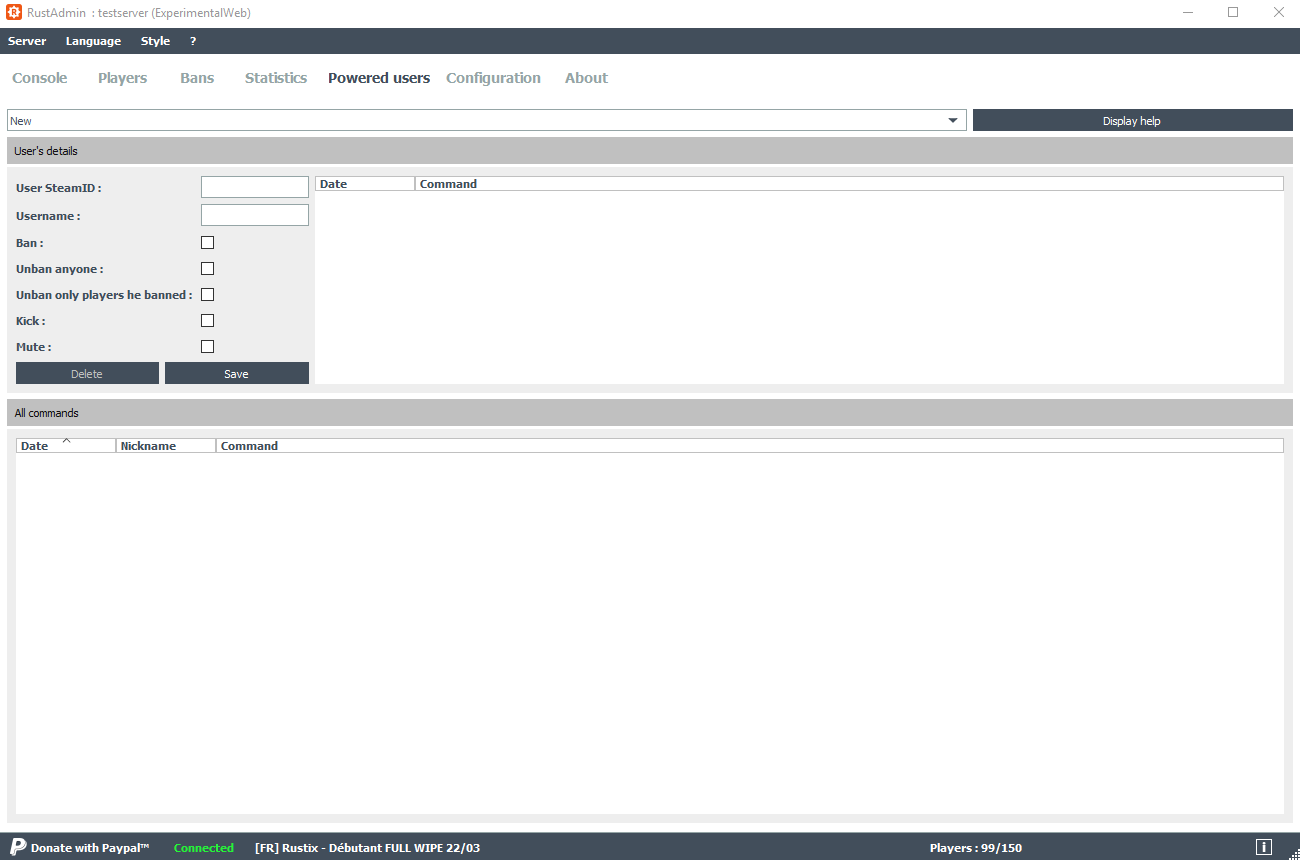Viewport: 1300px width, 860px height.
Task: Minimize the RustAdmin window
Action: [1188, 13]
